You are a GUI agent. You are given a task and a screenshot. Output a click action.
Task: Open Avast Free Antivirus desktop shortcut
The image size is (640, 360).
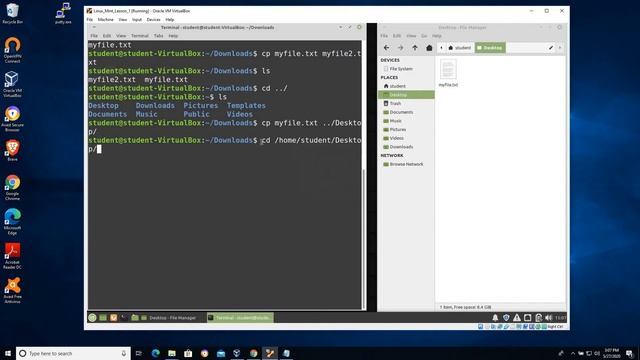pyautogui.click(x=12, y=290)
